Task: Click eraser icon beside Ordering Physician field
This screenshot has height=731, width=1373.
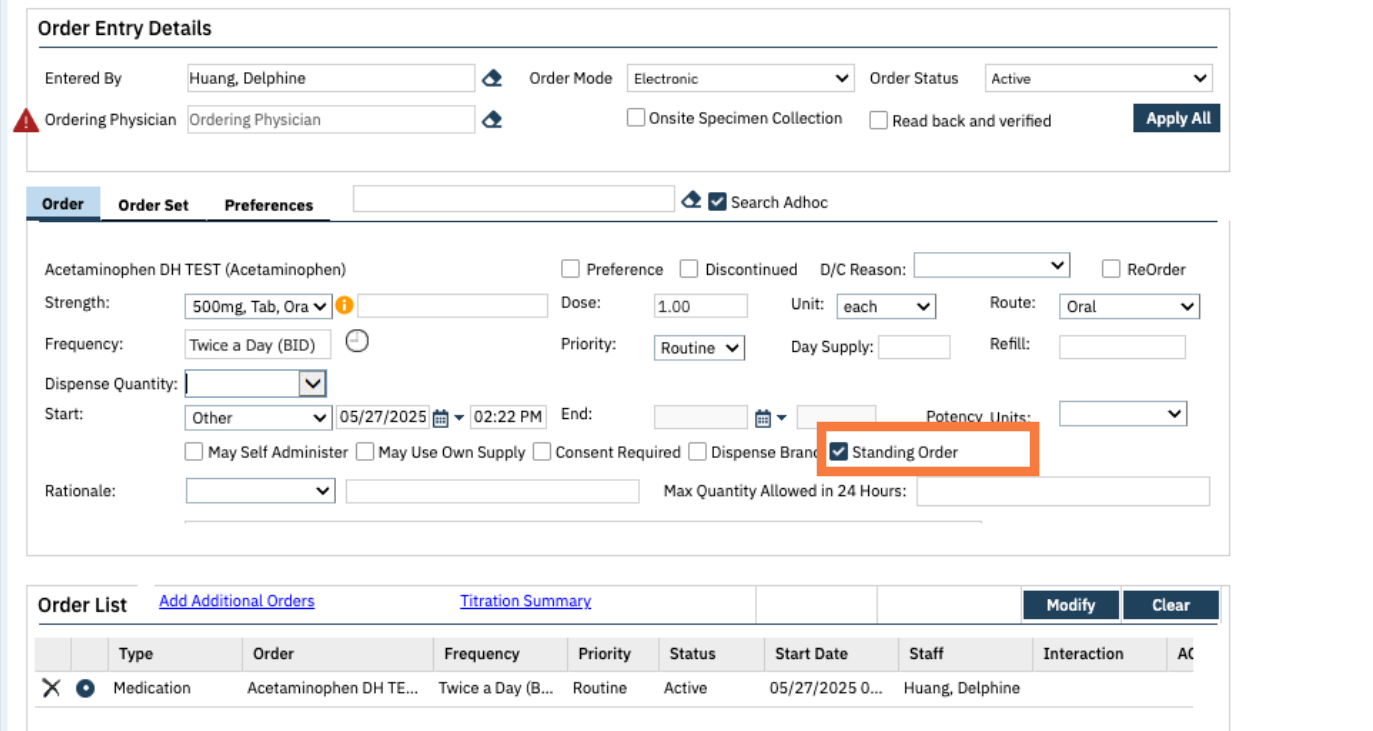Action: pyautogui.click(x=491, y=120)
